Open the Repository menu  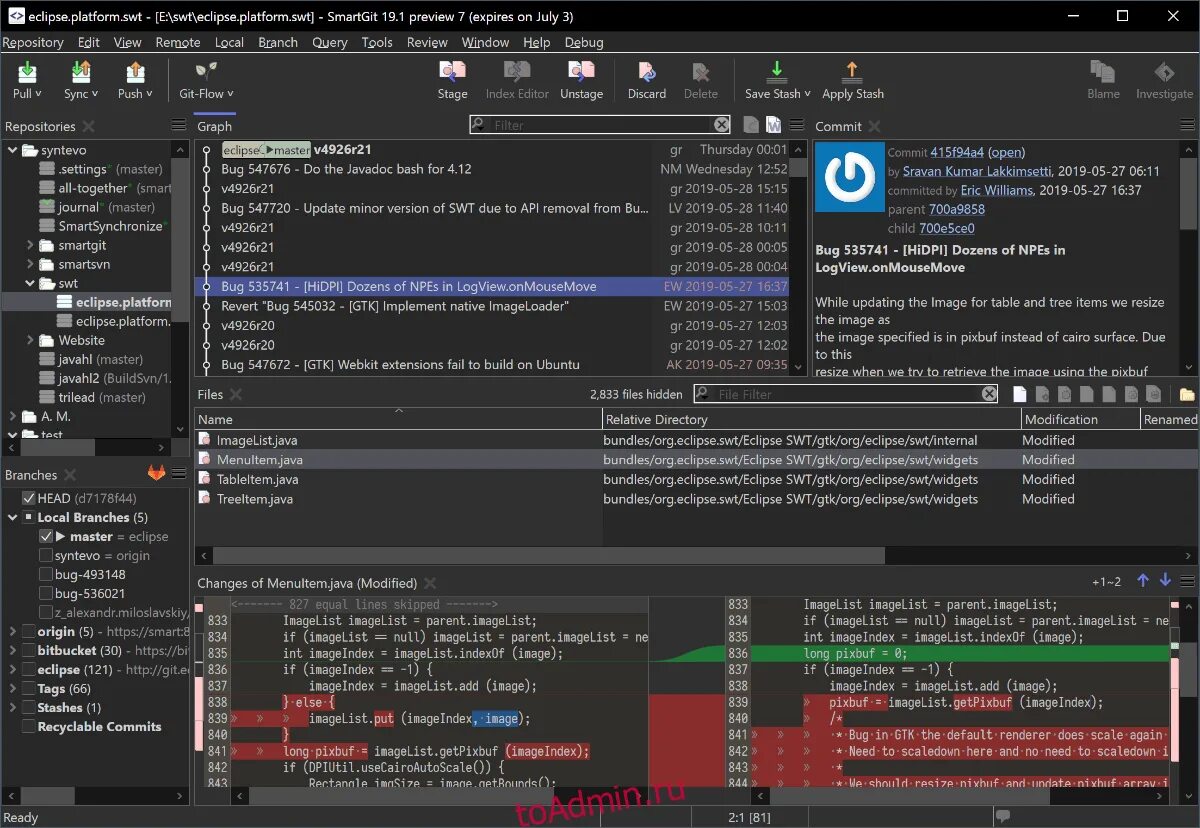coord(33,42)
